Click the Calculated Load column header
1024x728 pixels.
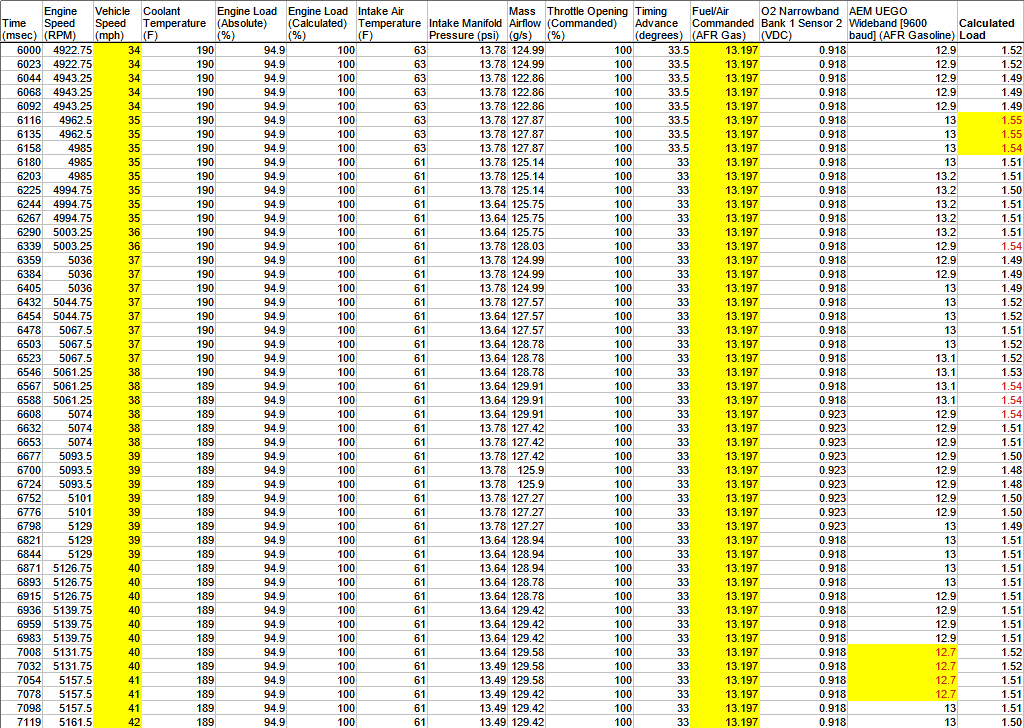click(989, 29)
